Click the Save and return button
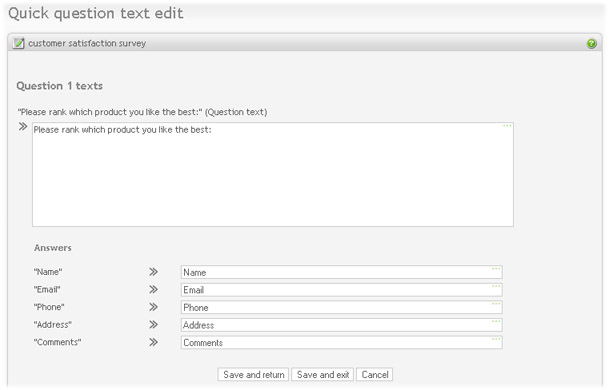Viewport: 609px width, 390px height. 253,375
